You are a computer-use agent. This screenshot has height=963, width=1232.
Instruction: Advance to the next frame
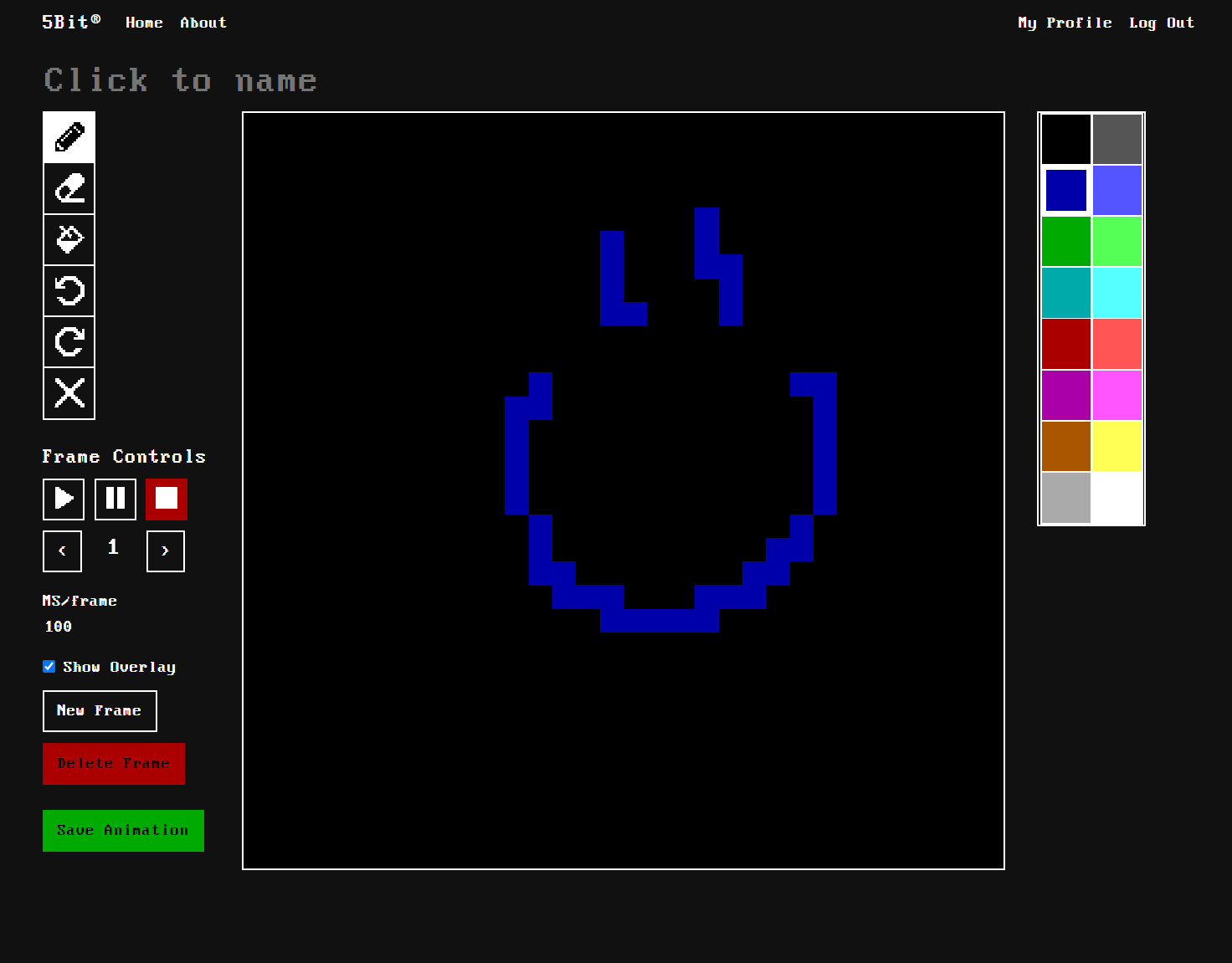pyautogui.click(x=166, y=551)
